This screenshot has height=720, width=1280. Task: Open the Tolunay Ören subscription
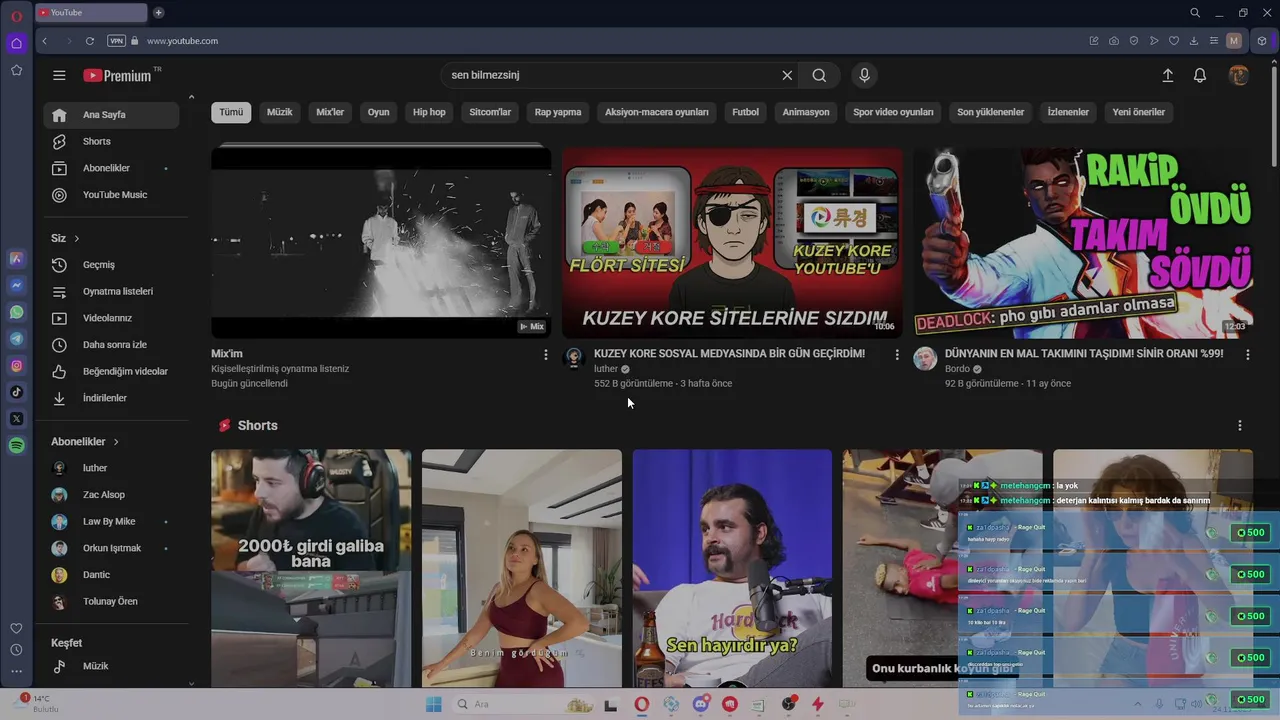tap(111, 601)
